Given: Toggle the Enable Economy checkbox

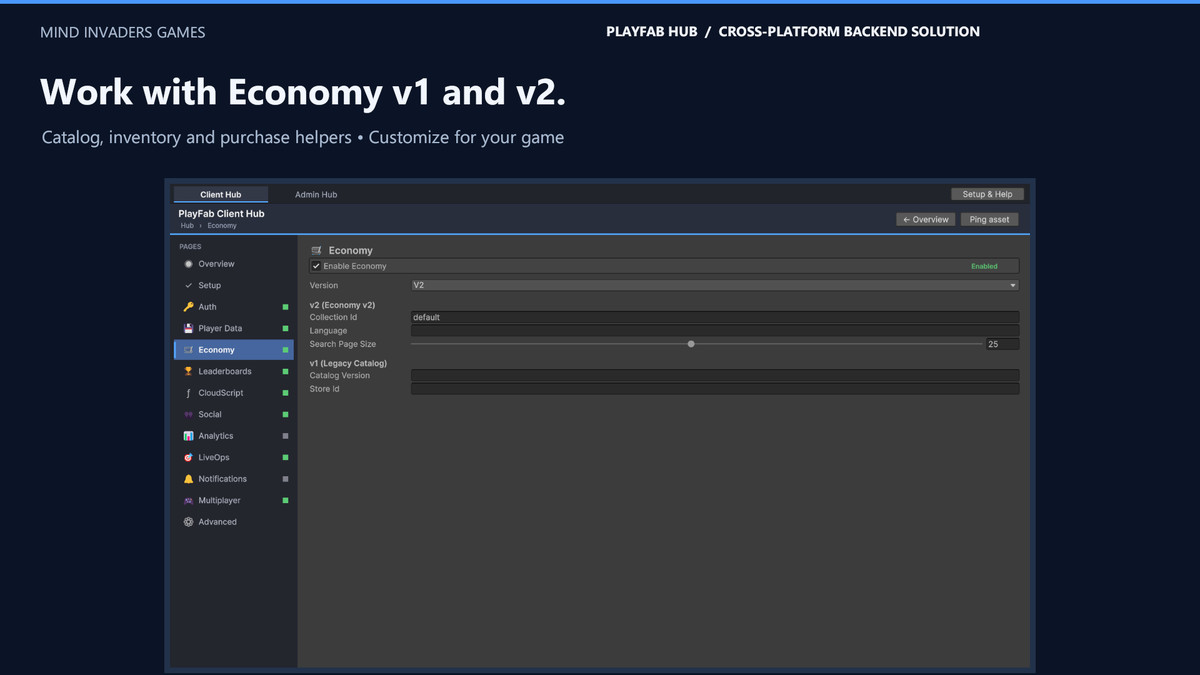Looking at the screenshot, I should (x=316, y=266).
